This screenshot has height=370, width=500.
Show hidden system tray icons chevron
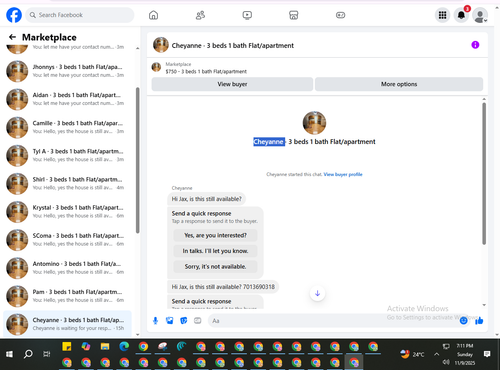436,354
